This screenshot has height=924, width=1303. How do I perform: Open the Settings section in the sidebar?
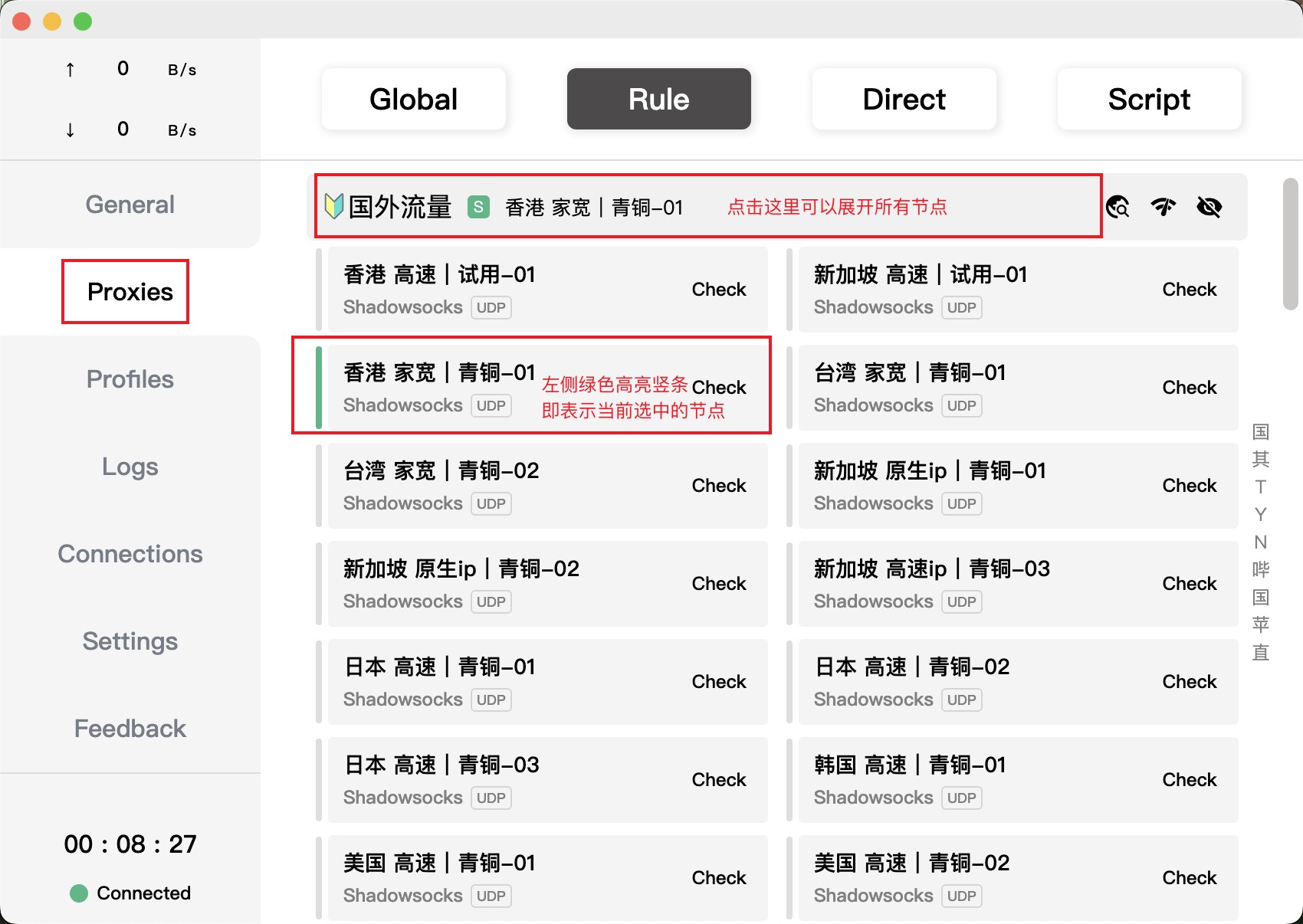point(130,641)
